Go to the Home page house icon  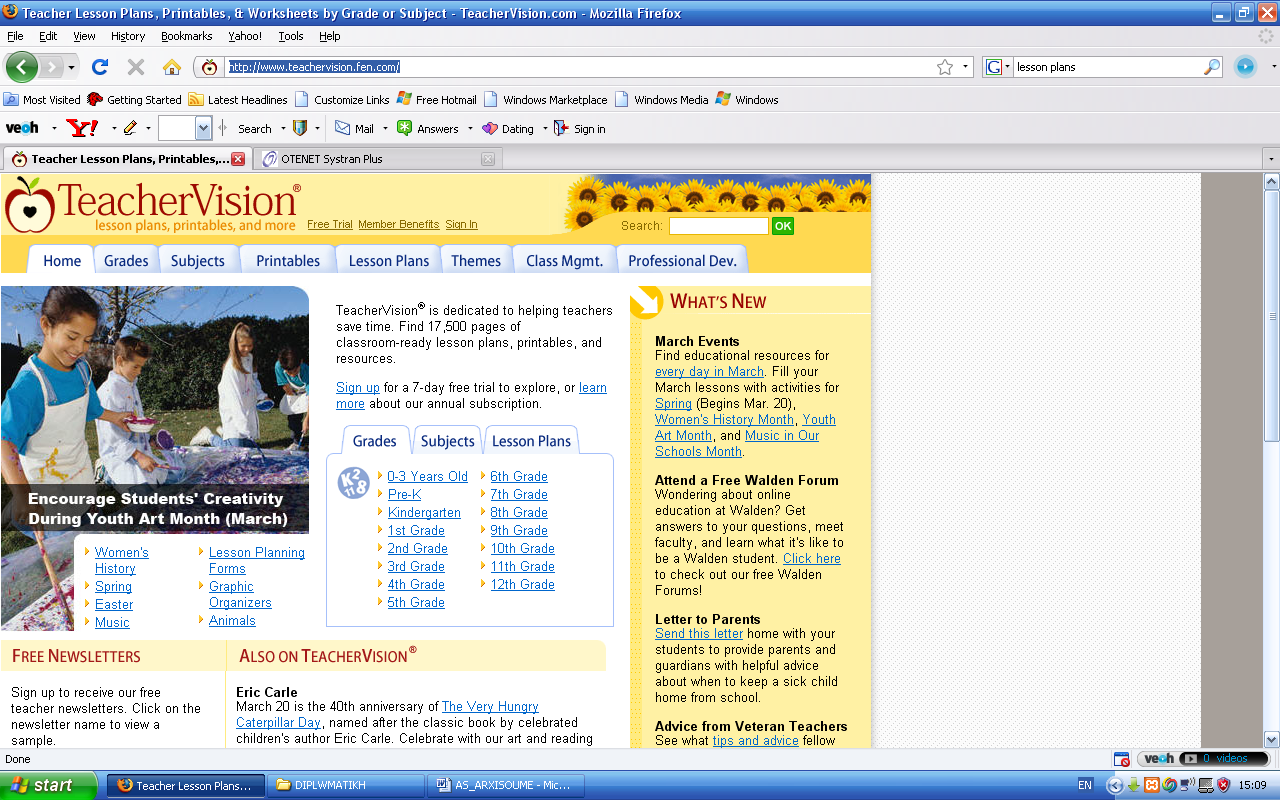[172, 67]
